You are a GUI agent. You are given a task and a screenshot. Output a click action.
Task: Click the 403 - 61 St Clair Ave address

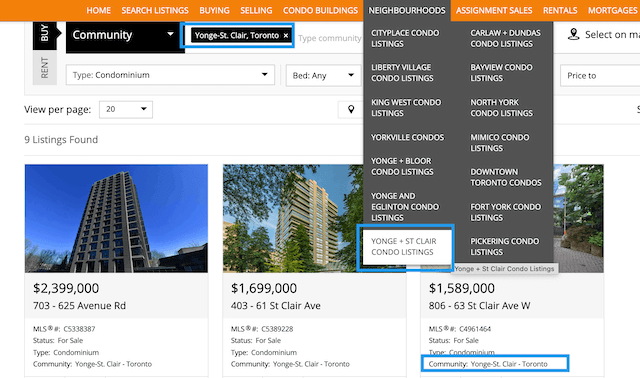276,306
